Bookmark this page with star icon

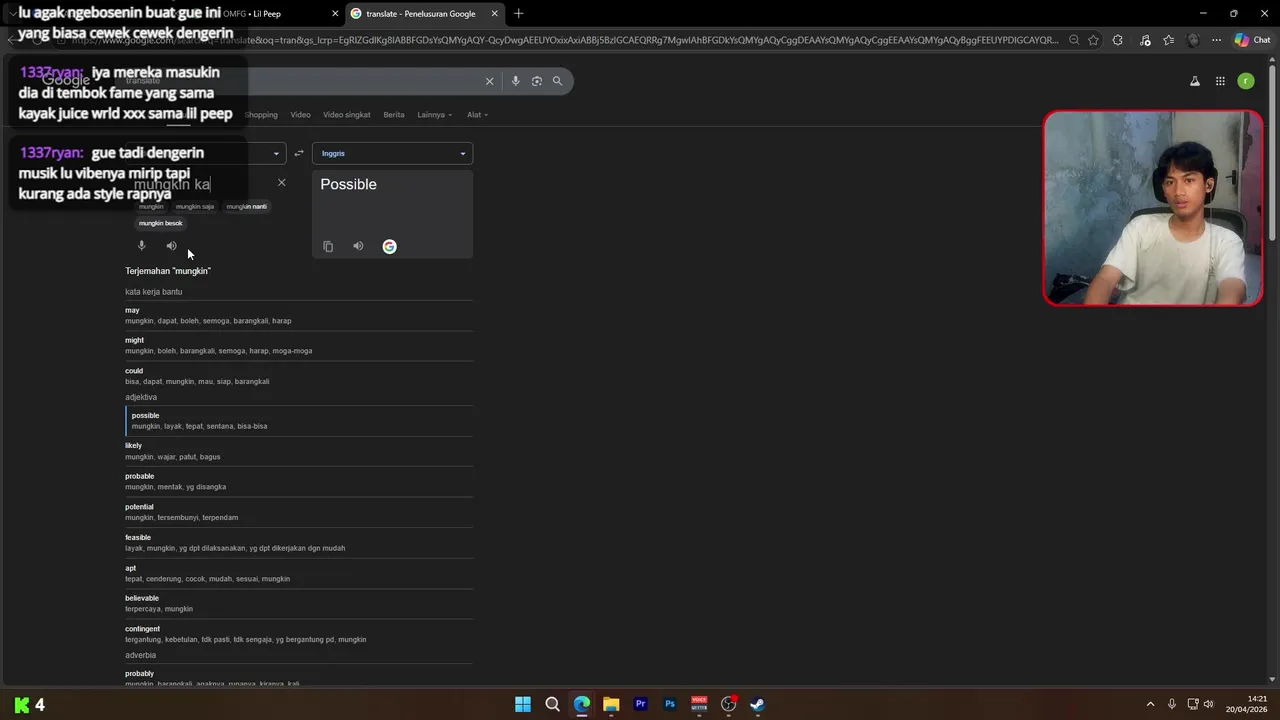pos(1093,40)
